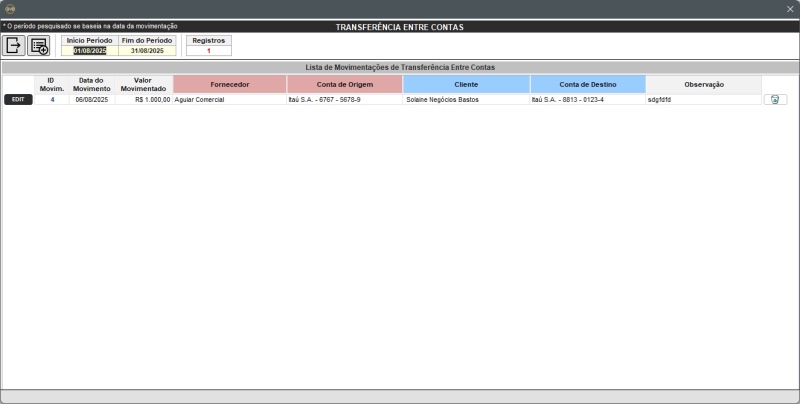The height and width of the screenshot is (404, 800).
Task: Click the 06/08/2025 movement date cell
Action: tap(91, 100)
